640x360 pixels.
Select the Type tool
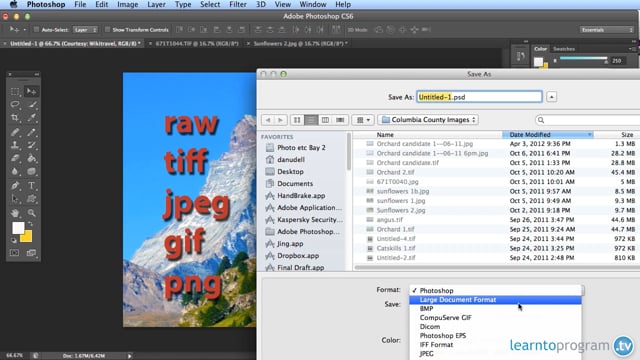31,186
